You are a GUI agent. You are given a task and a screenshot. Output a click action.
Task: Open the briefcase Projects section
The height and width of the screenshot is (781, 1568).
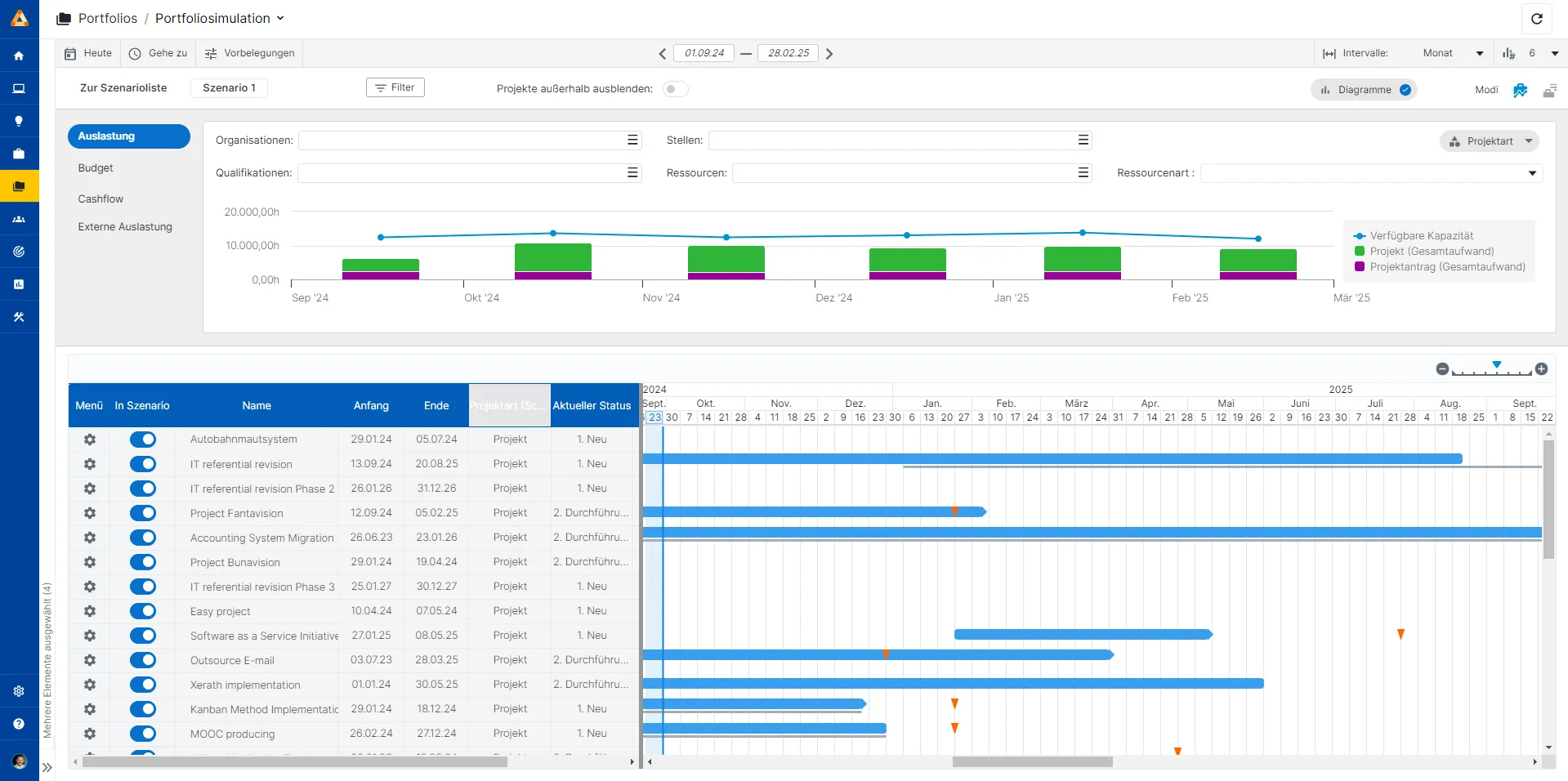(20, 154)
